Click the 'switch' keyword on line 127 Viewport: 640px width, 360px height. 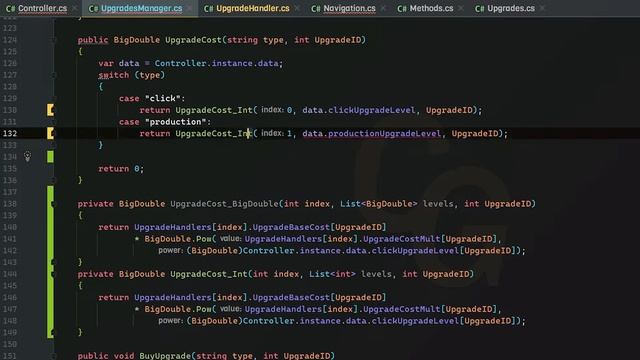click(x=113, y=75)
